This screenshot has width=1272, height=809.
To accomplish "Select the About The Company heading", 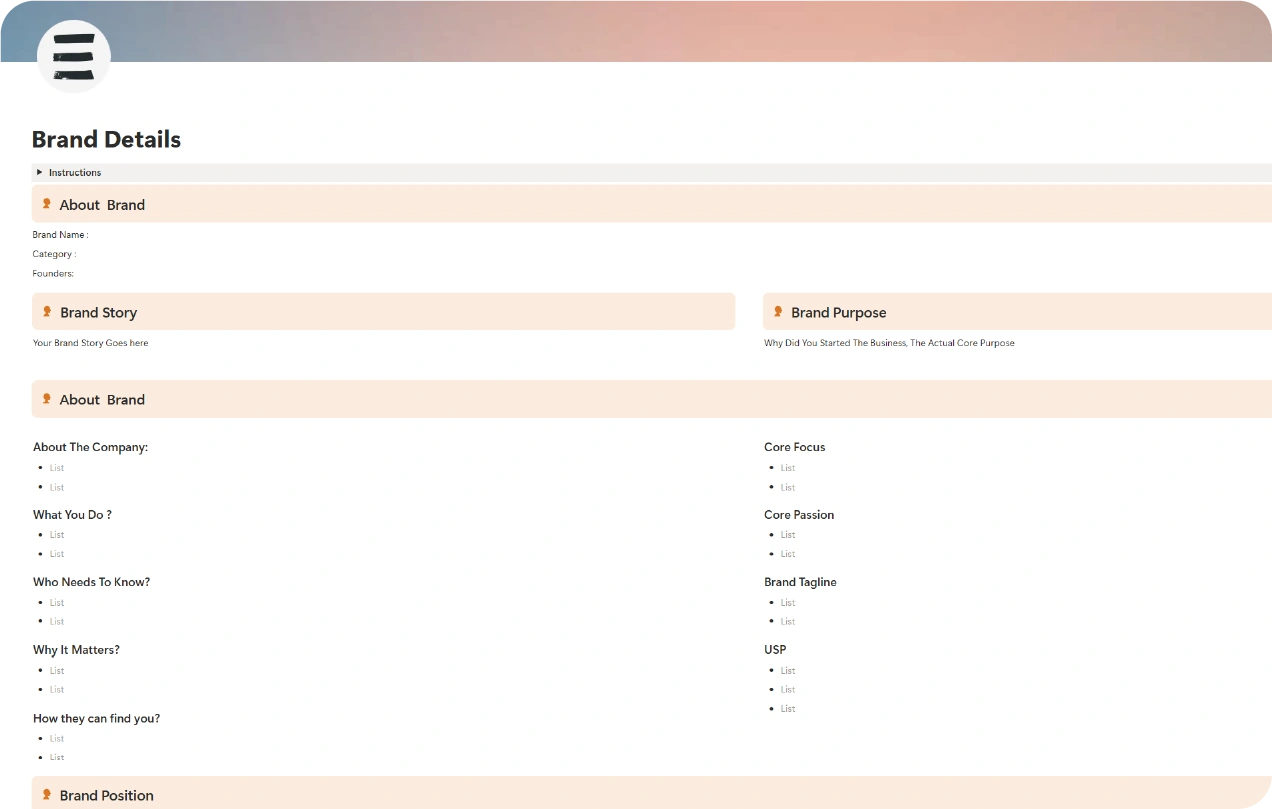I will [x=90, y=447].
